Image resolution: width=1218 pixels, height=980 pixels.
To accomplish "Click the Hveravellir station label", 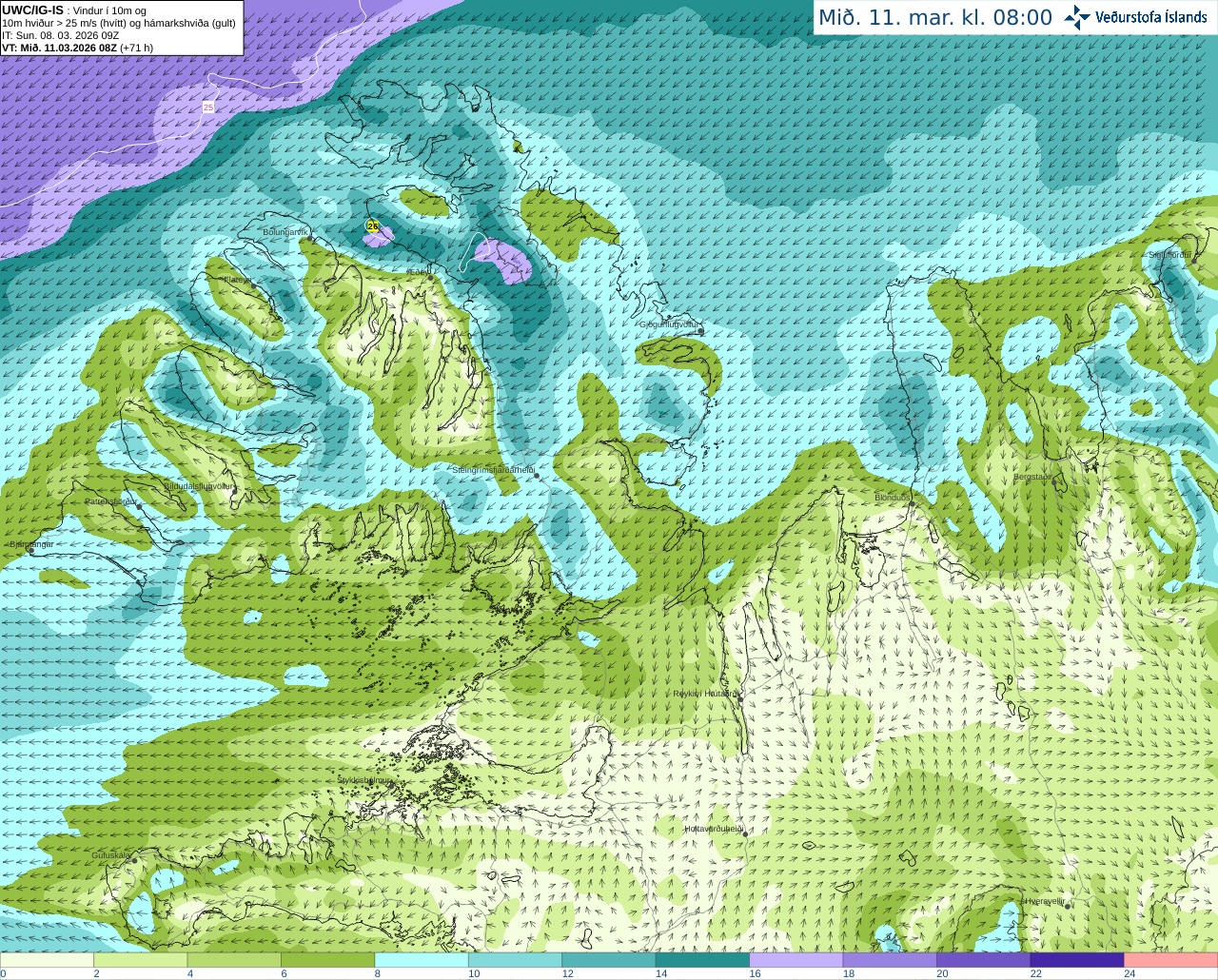I will pos(1044,901).
